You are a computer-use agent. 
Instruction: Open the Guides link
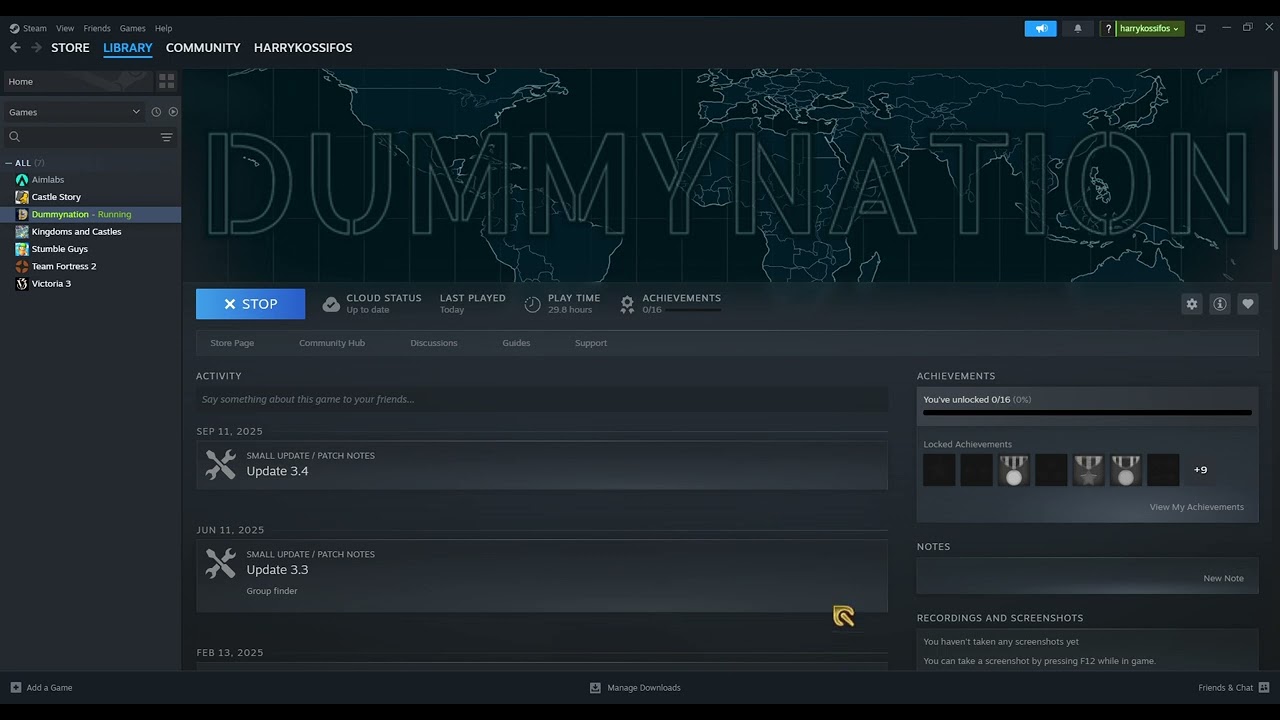tap(516, 343)
